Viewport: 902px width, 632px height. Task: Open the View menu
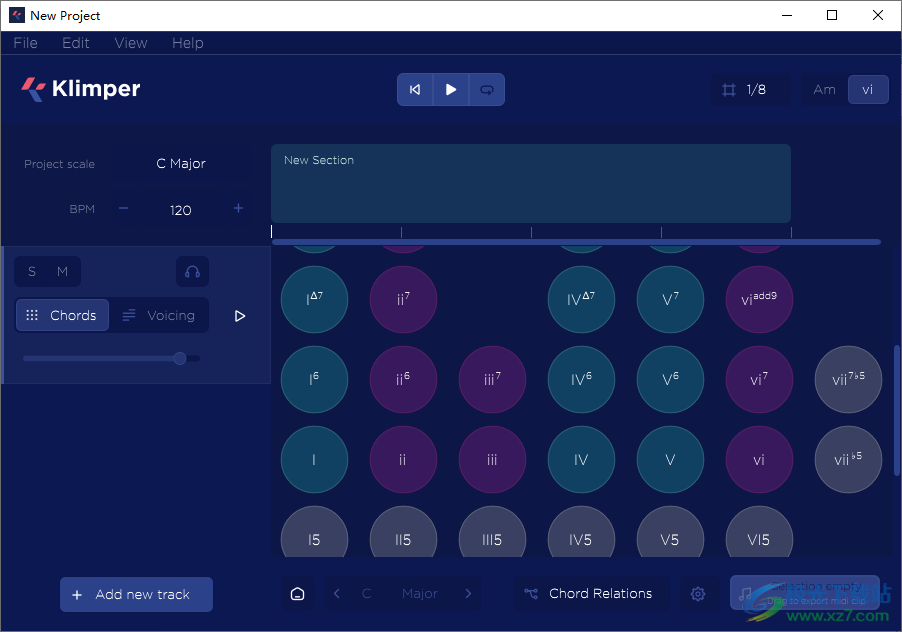point(131,43)
